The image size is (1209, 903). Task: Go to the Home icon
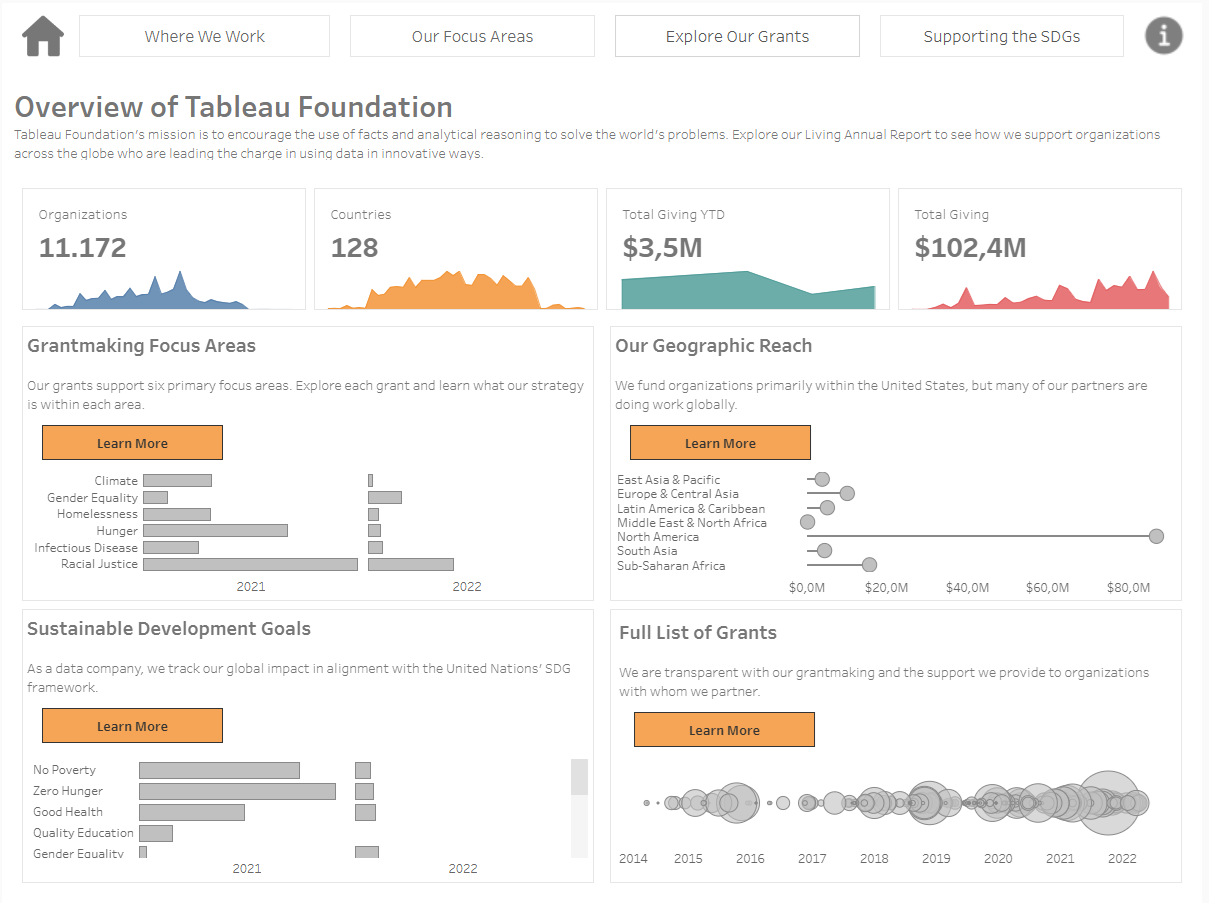click(43, 36)
